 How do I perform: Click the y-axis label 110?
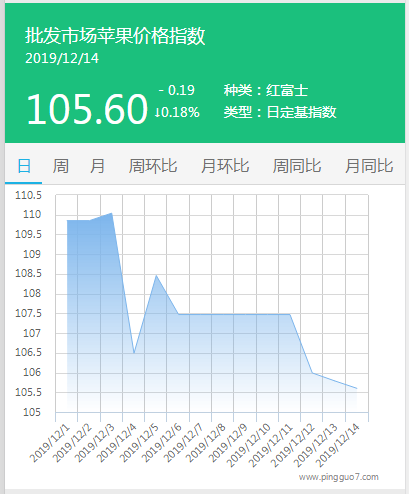32,214
